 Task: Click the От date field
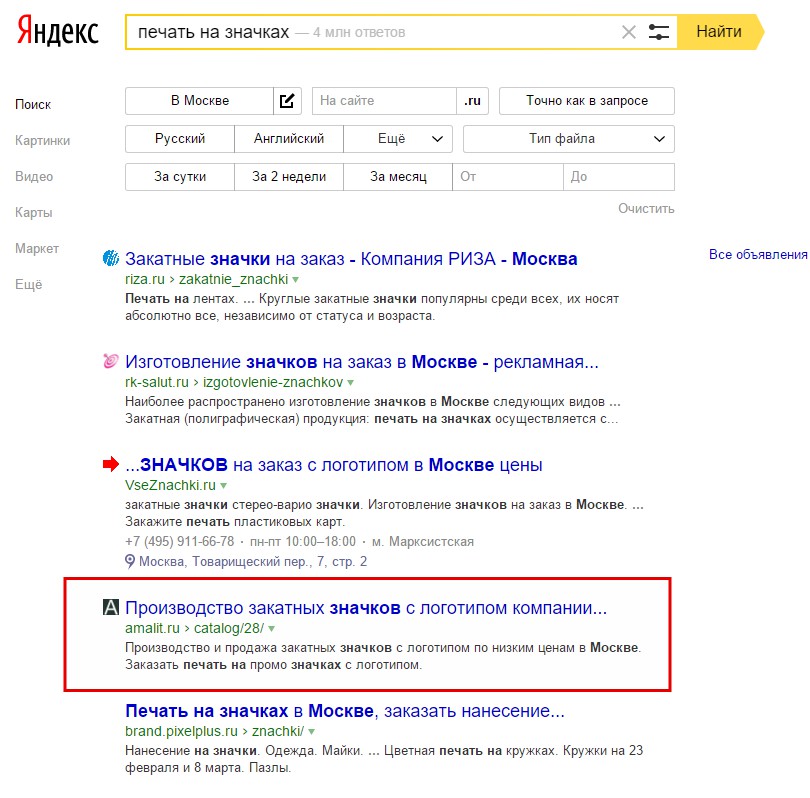point(508,177)
